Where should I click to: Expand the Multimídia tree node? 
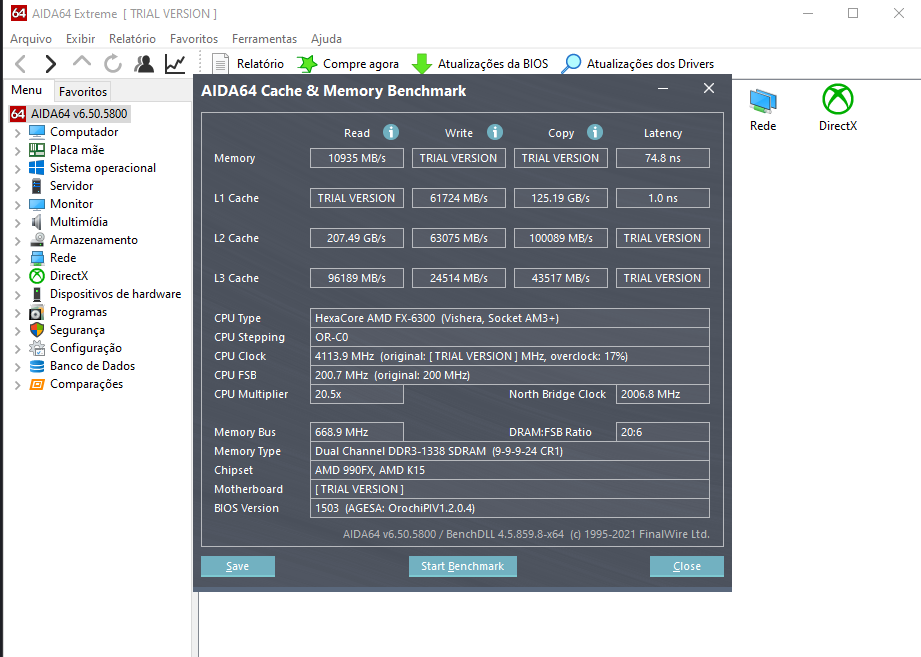click(17, 223)
